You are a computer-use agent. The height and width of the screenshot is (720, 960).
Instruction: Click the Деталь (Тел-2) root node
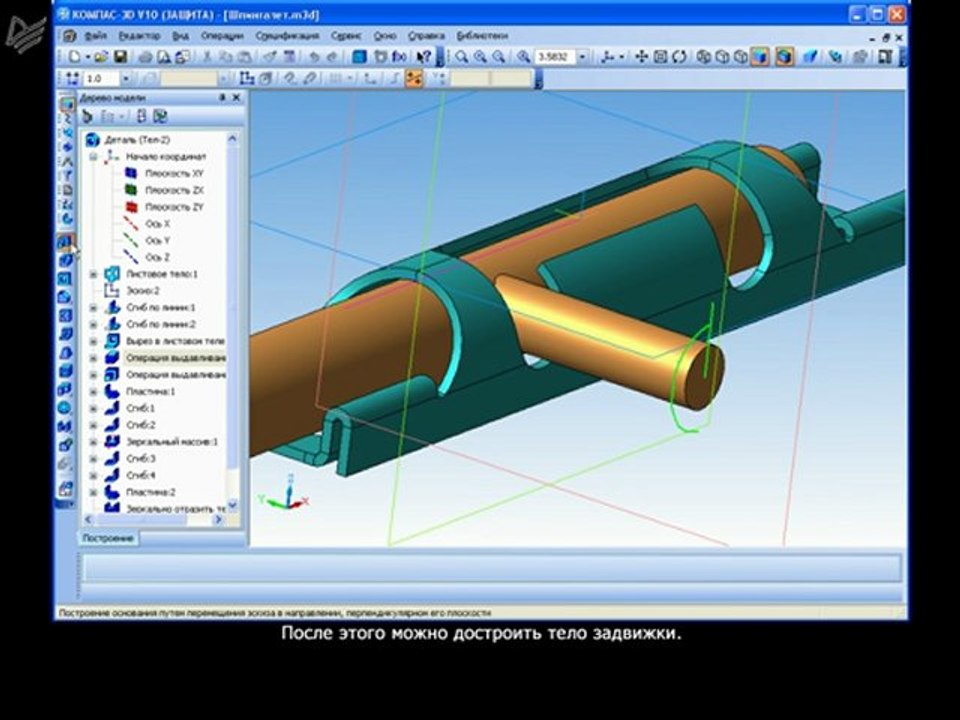click(x=137, y=140)
